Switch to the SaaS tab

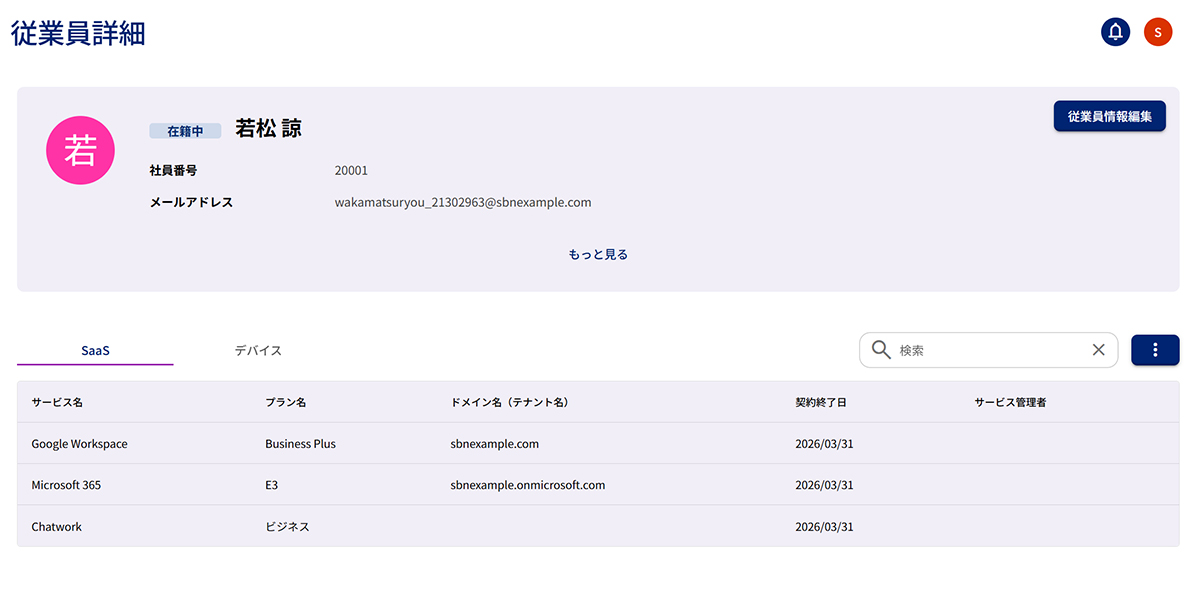coord(95,351)
